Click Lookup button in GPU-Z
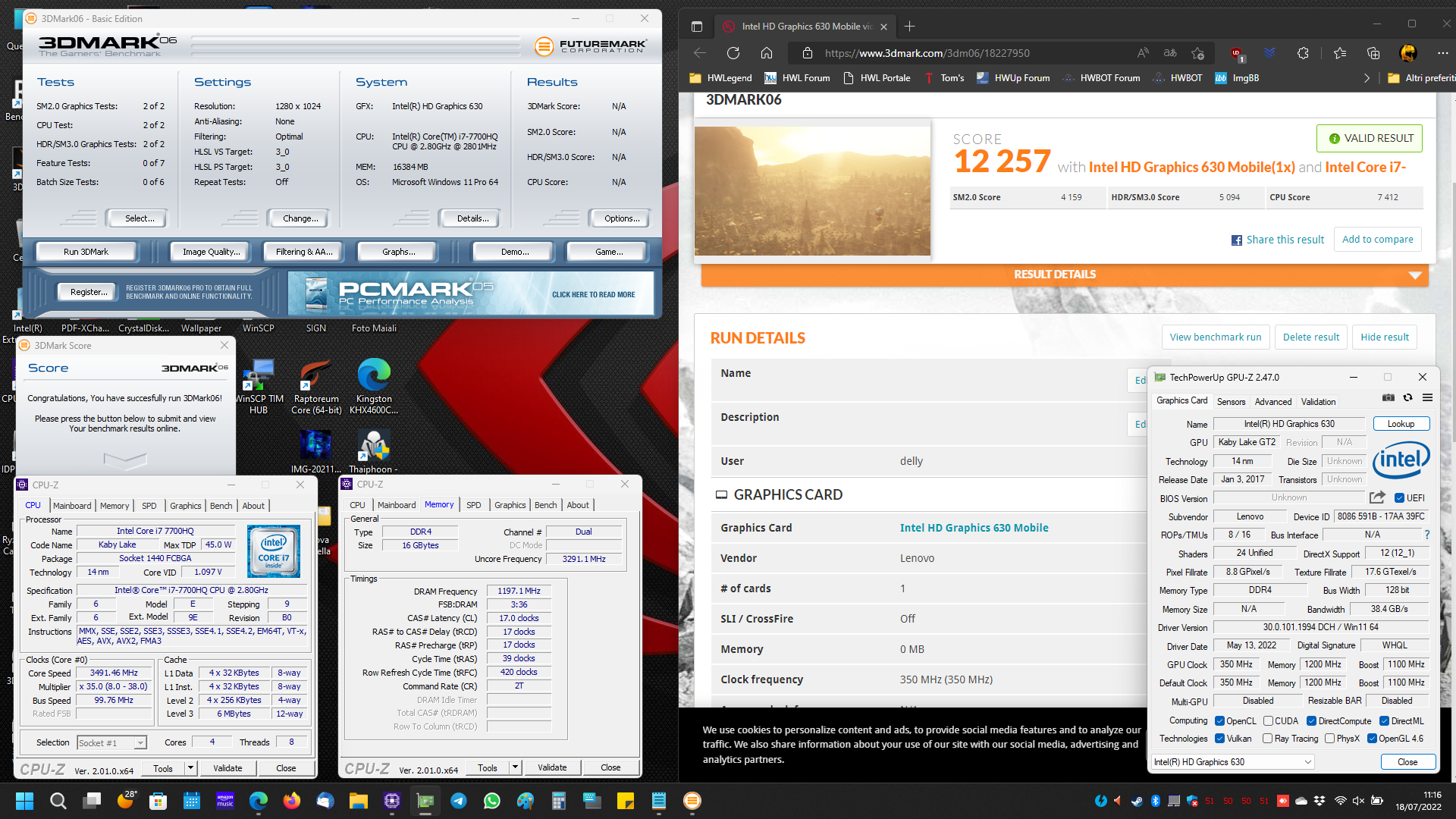 tap(1401, 424)
